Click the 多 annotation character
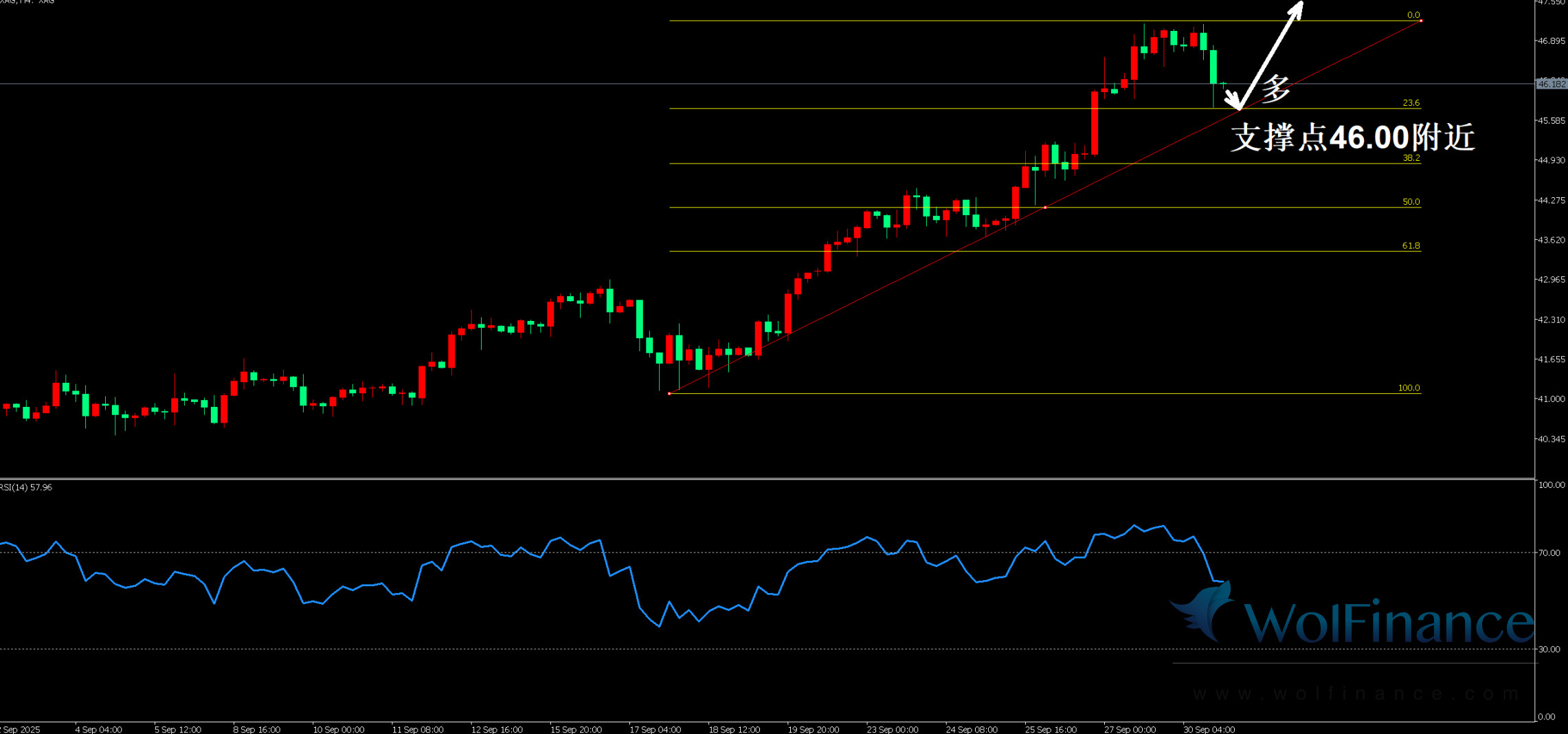This screenshot has width=1568, height=734. pos(1275,89)
